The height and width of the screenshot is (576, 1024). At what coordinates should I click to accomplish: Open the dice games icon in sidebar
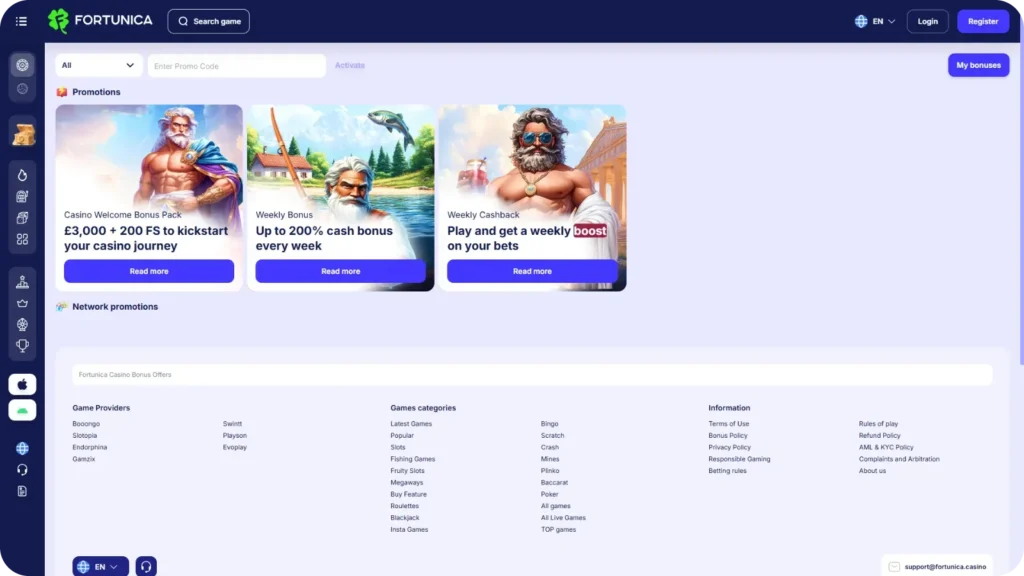click(22, 218)
